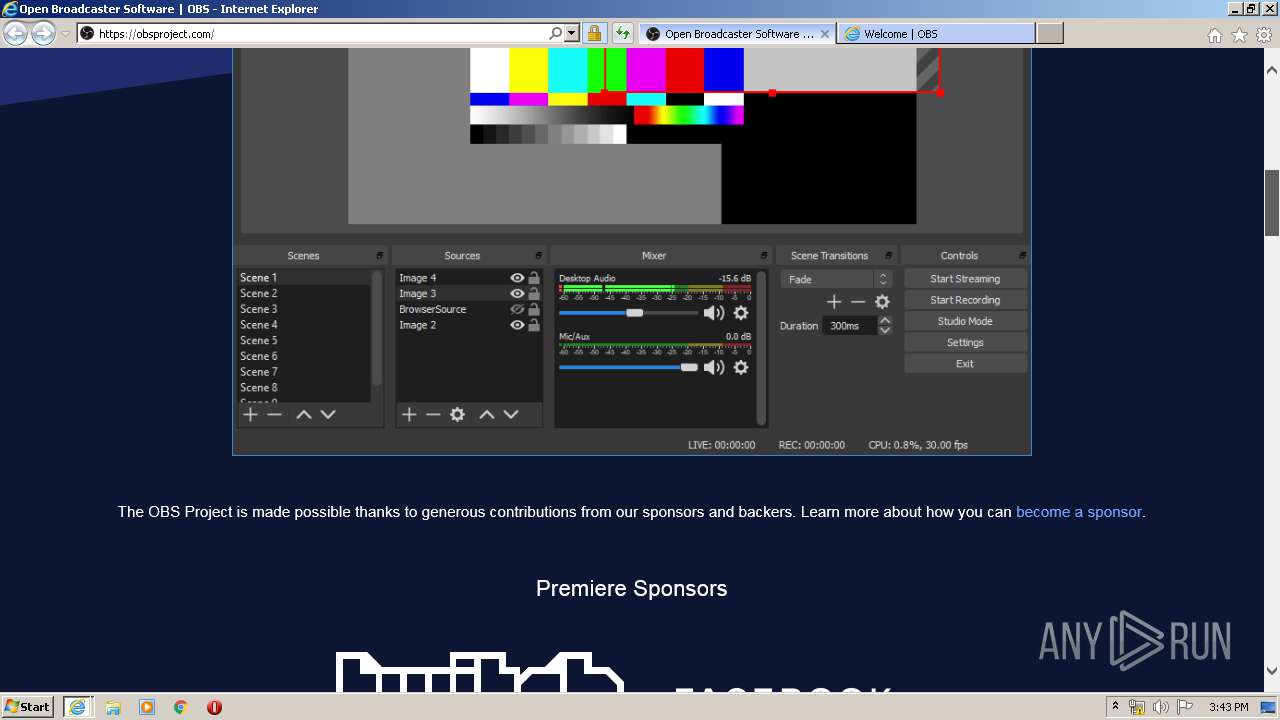Image resolution: width=1280 pixels, height=720 pixels.
Task: Undock the Scenes panel
Action: click(x=380, y=256)
